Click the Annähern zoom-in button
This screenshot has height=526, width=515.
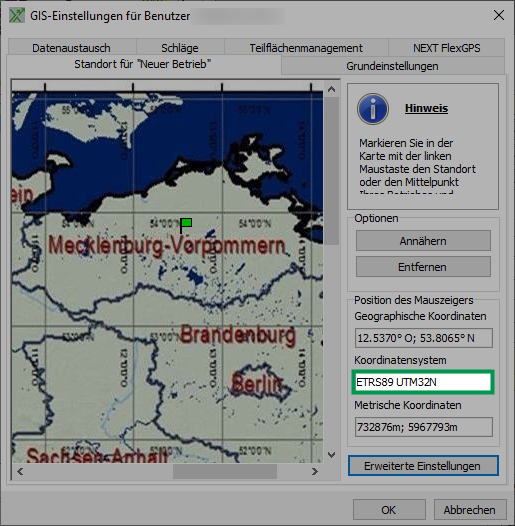pyautogui.click(x=423, y=241)
